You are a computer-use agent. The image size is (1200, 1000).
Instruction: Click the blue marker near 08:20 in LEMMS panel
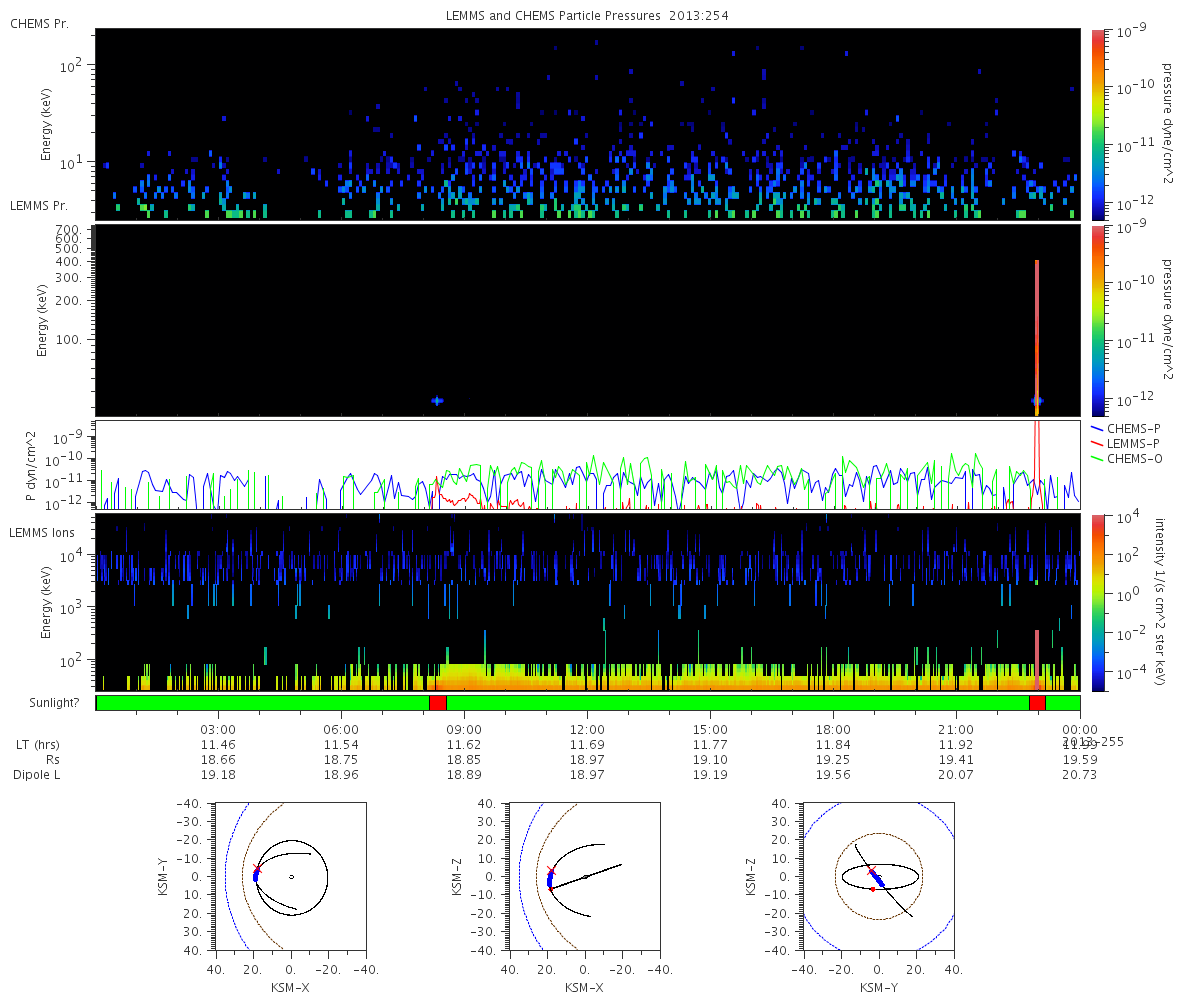point(437,400)
